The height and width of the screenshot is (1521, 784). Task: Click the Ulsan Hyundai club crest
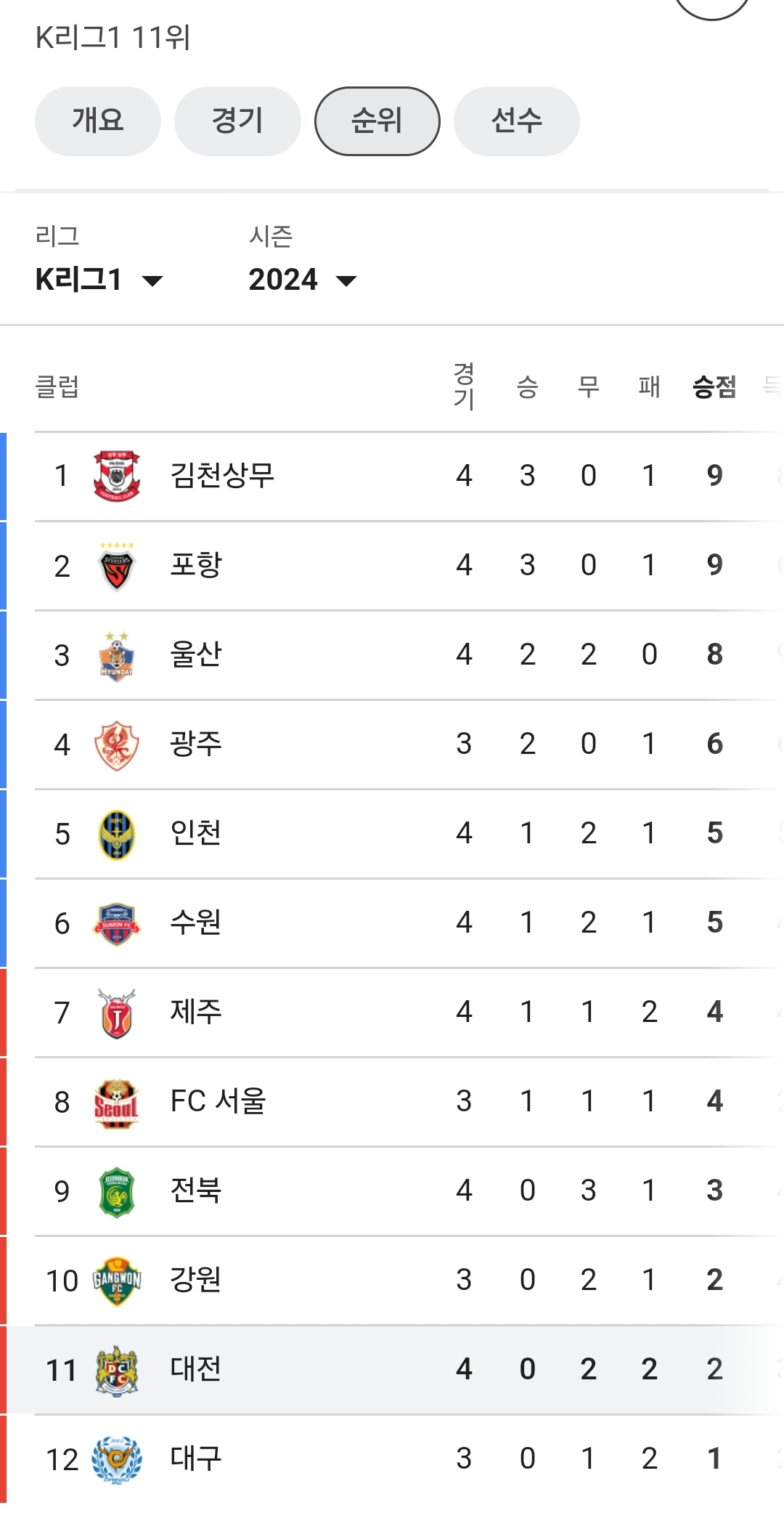pyautogui.click(x=117, y=655)
